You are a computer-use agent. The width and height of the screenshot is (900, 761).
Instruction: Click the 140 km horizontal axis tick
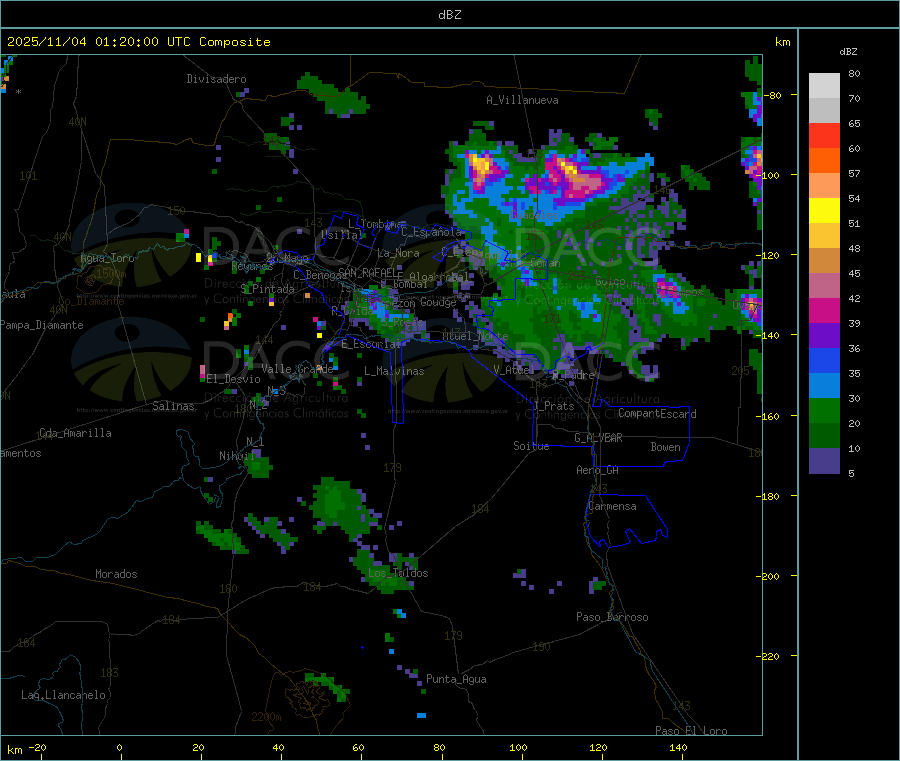(x=678, y=747)
